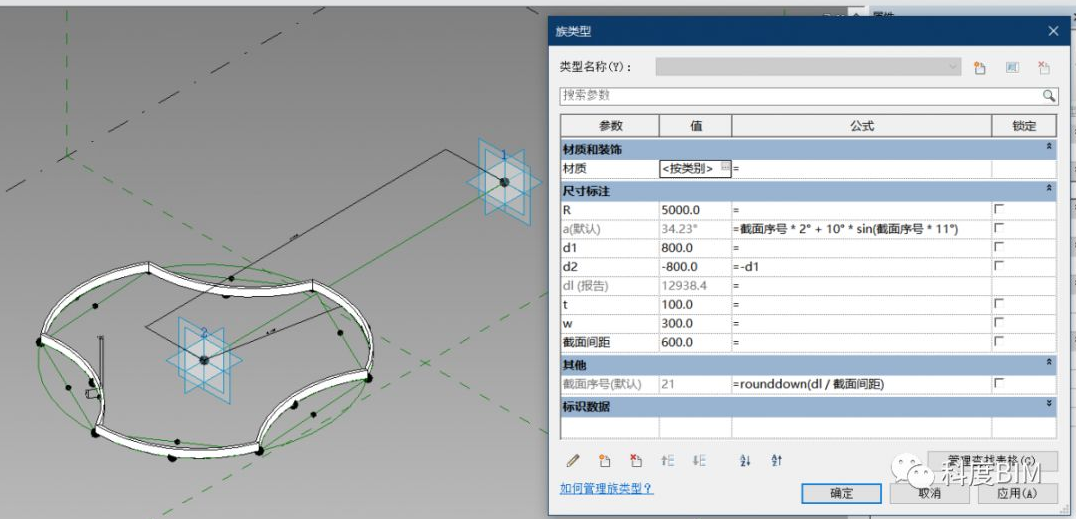This screenshot has height=519, width=1076.
Task: Click the 确定 button
Action: [841, 493]
